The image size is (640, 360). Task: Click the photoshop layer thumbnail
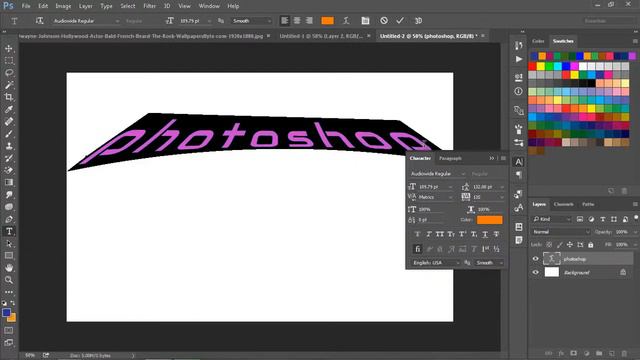pos(552,259)
